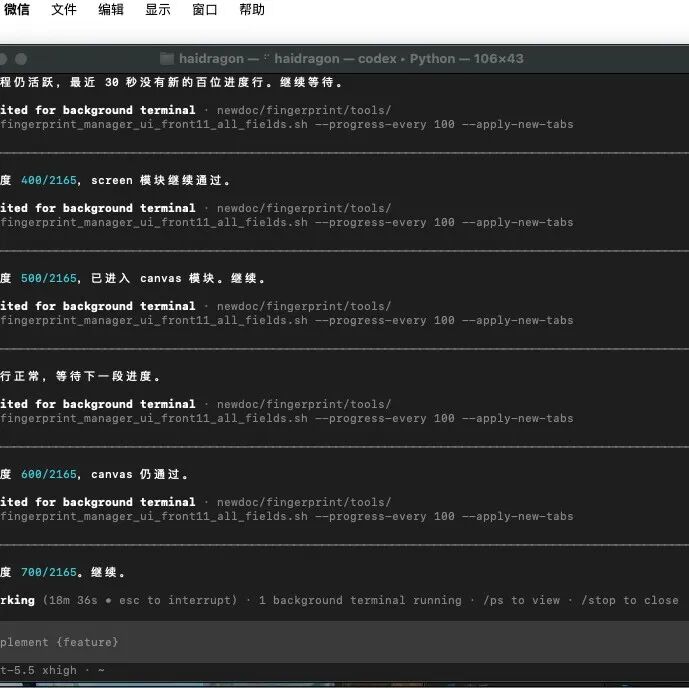Focus the prompt input with {feature} placeholder
The width and height of the screenshot is (689, 688).
point(344,642)
